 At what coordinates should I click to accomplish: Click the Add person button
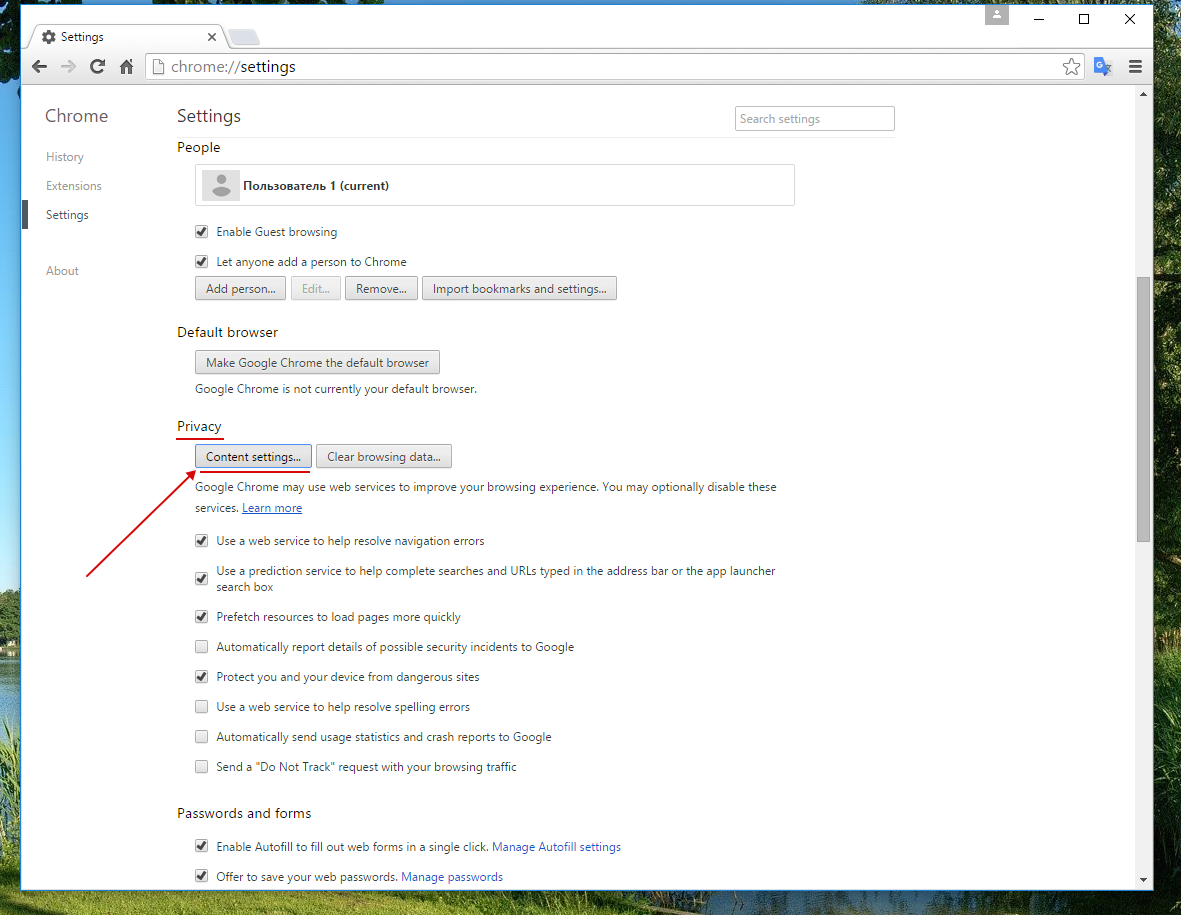pos(240,288)
